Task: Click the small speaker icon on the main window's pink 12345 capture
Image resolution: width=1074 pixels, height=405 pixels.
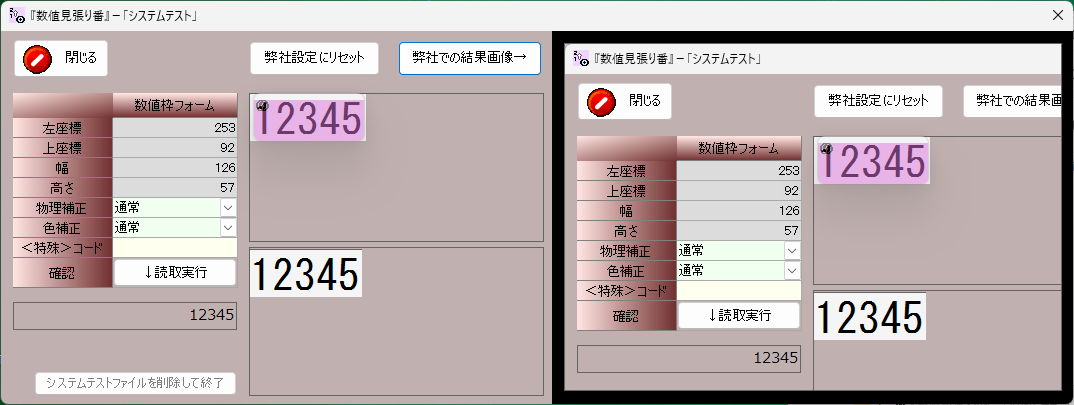Action: pyautogui.click(x=262, y=106)
